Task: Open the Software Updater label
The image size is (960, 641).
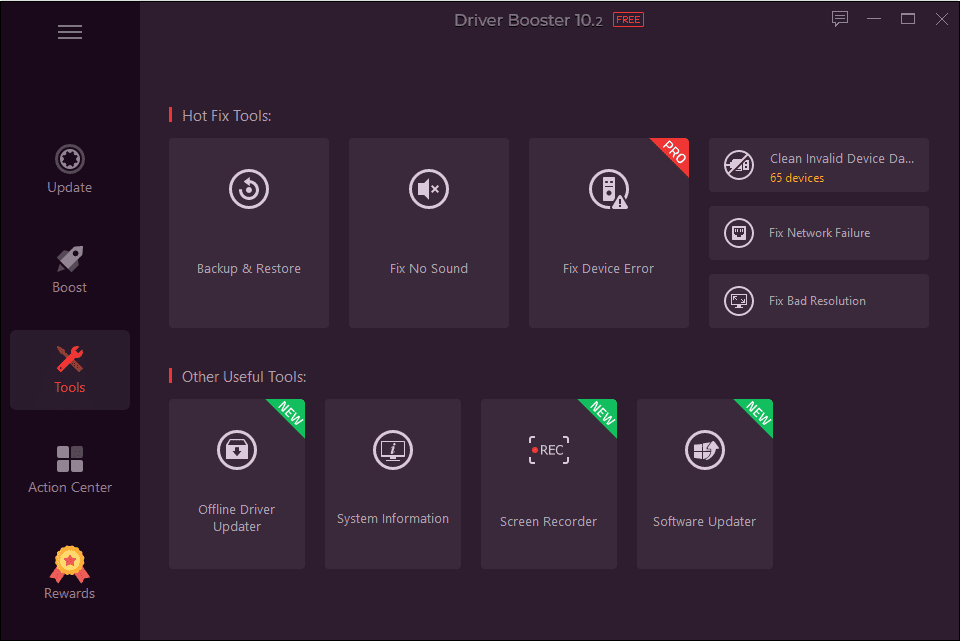Action: click(705, 522)
